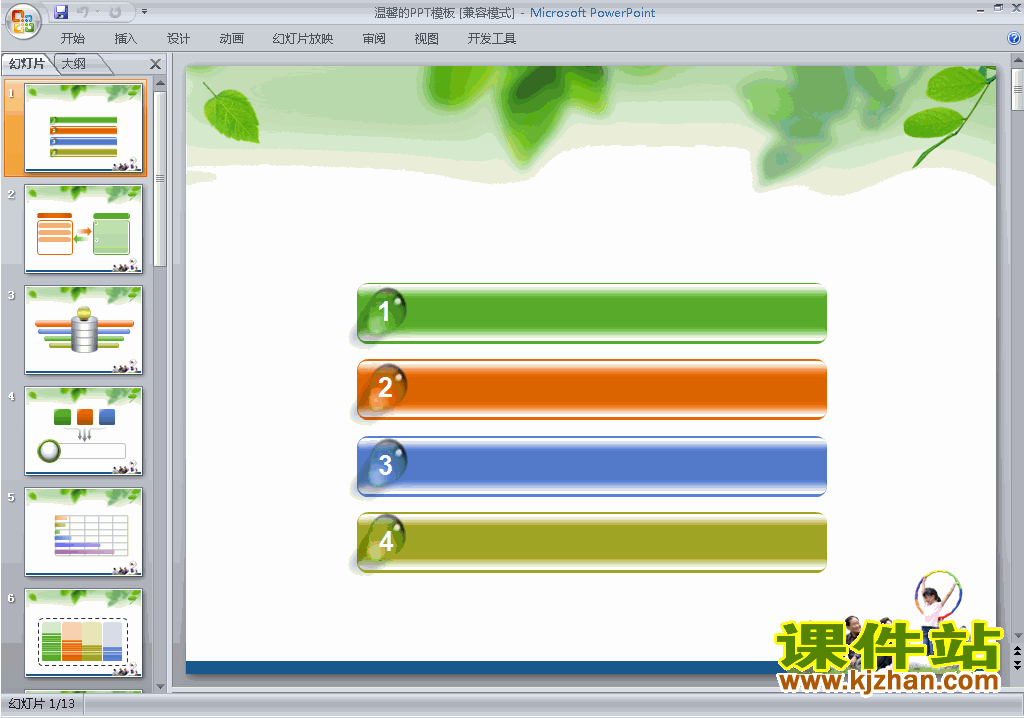Open the 插入 ribbon tab
Viewport: 1024px width, 718px height.
tap(125, 39)
